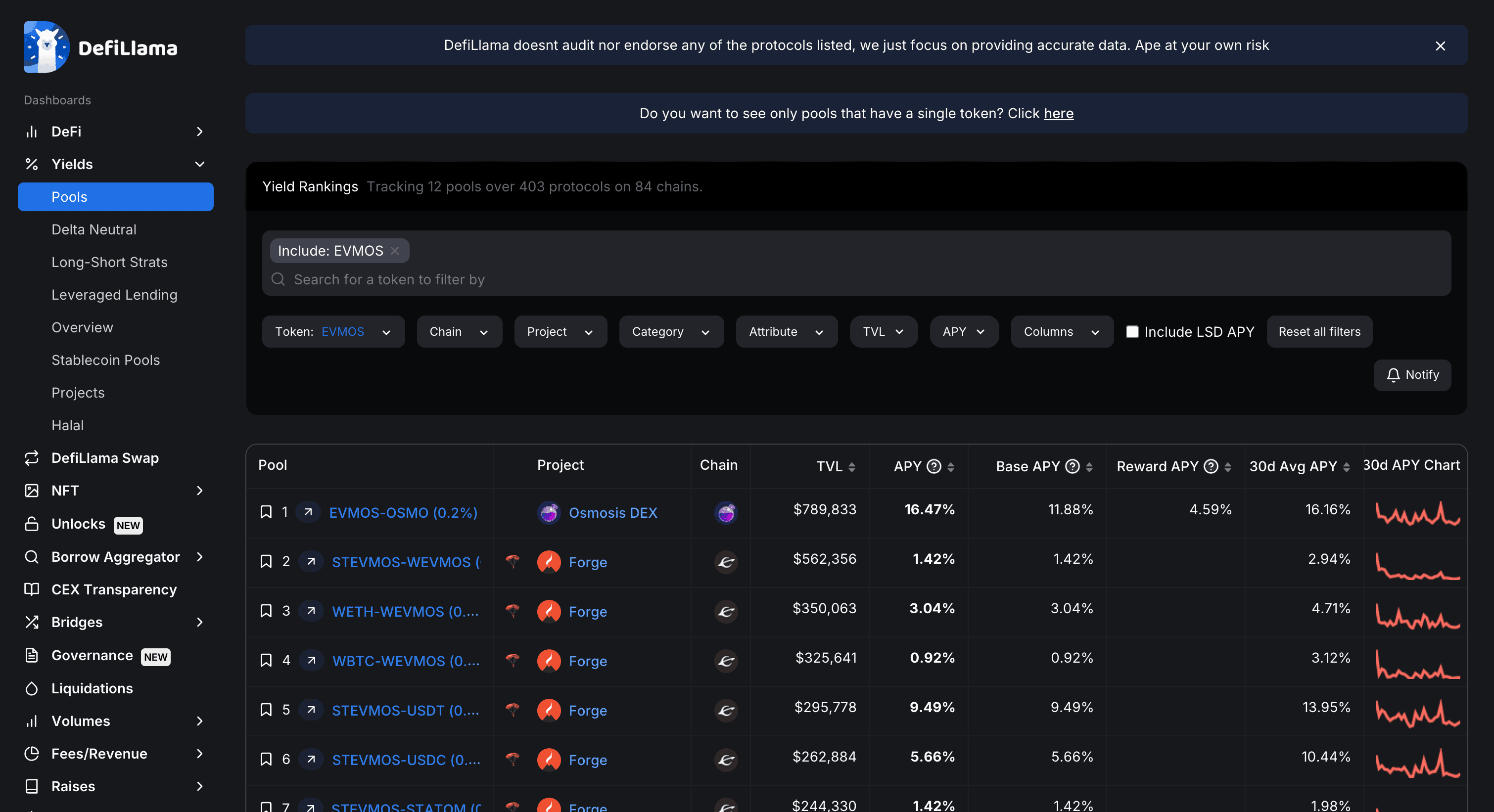Bookmark the WETH-WEVMOS pool
This screenshot has width=1494, height=812.
coord(266,611)
